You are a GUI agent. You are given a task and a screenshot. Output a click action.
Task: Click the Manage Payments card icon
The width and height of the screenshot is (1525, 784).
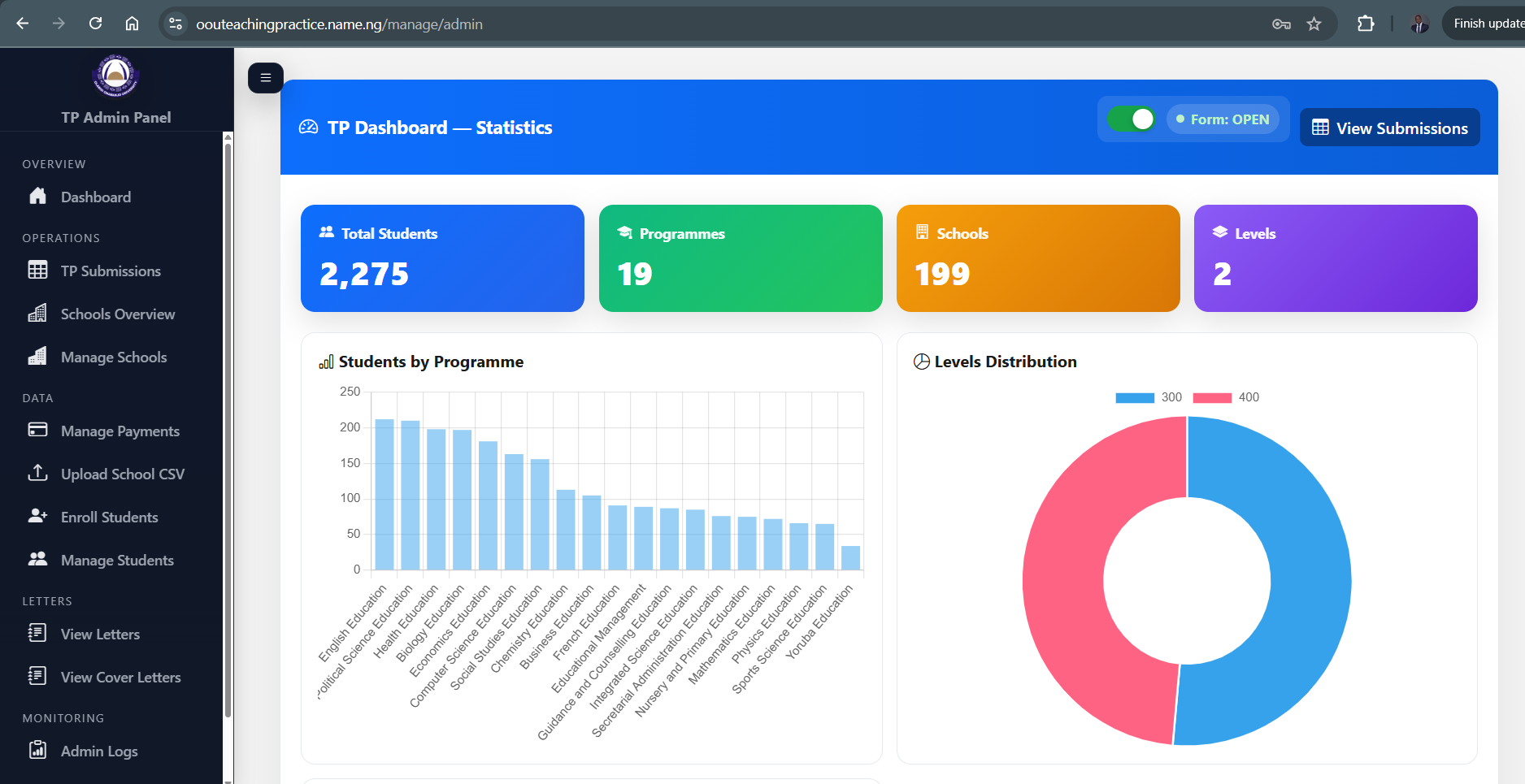point(37,430)
